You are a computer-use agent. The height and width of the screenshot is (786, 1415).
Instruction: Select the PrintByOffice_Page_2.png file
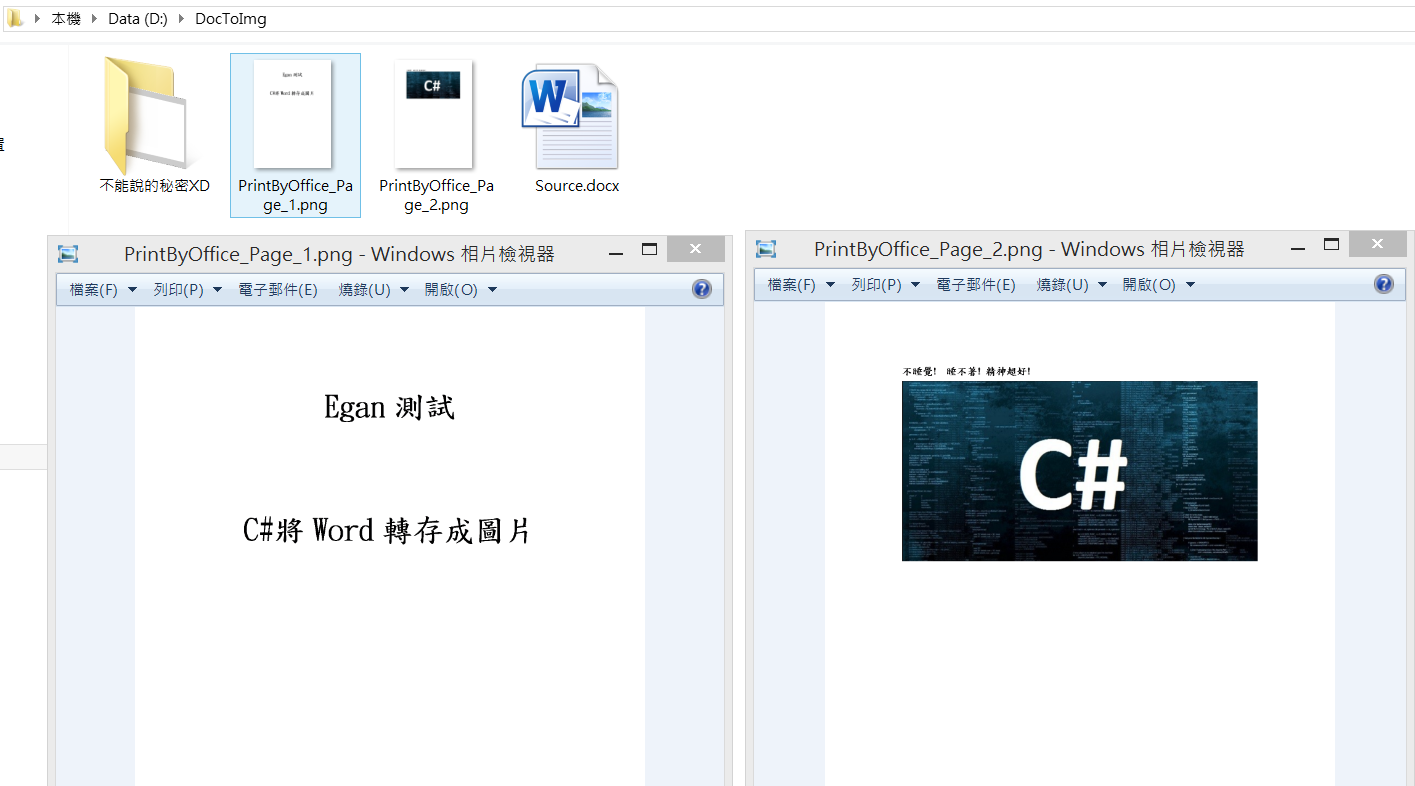click(434, 115)
